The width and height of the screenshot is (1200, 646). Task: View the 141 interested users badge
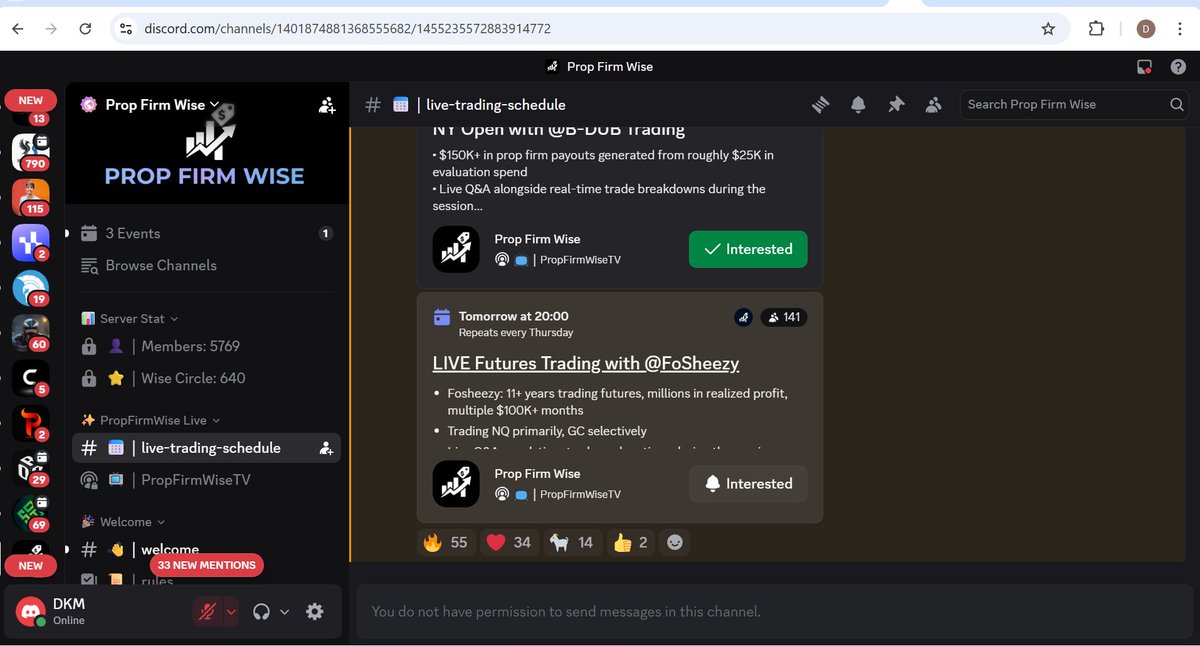click(783, 317)
